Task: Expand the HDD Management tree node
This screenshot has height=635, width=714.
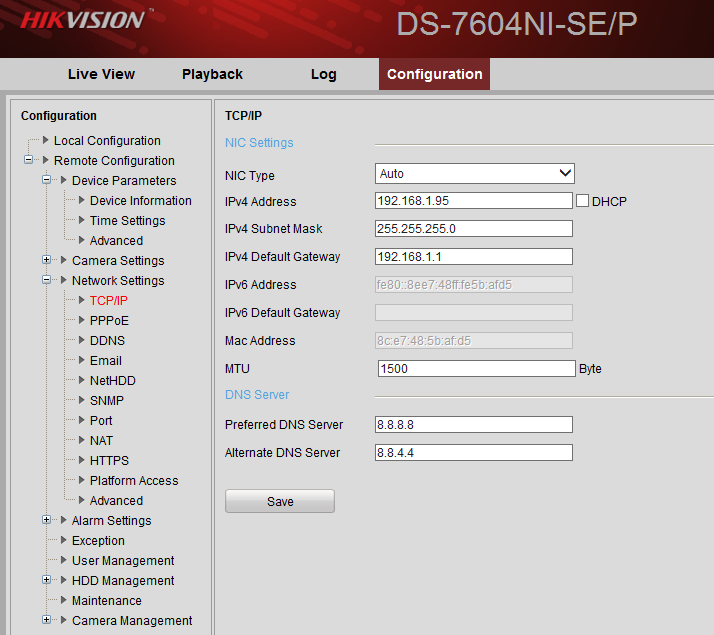Action: 47,581
